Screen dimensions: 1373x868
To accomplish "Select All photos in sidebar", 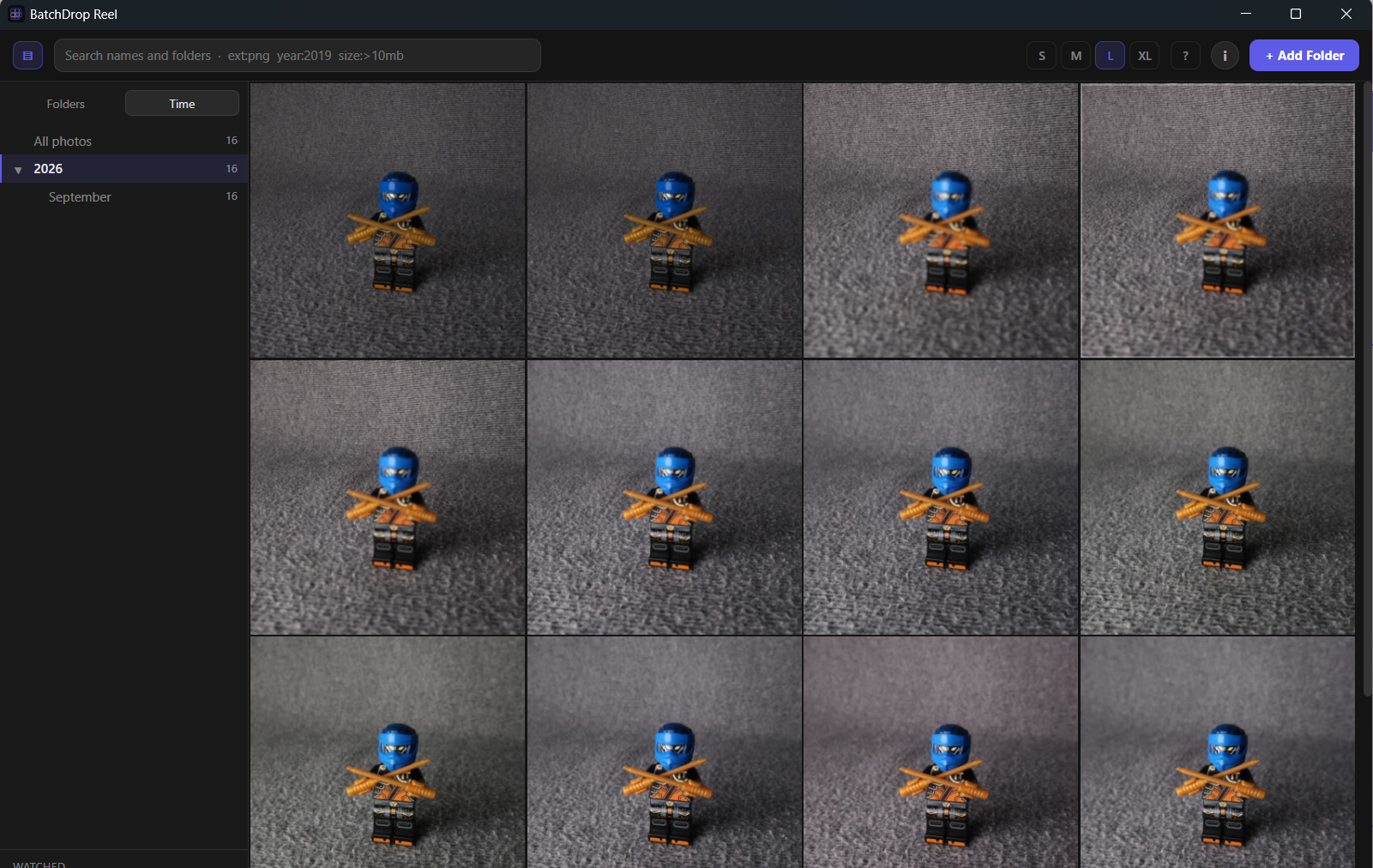I will tap(124, 141).
